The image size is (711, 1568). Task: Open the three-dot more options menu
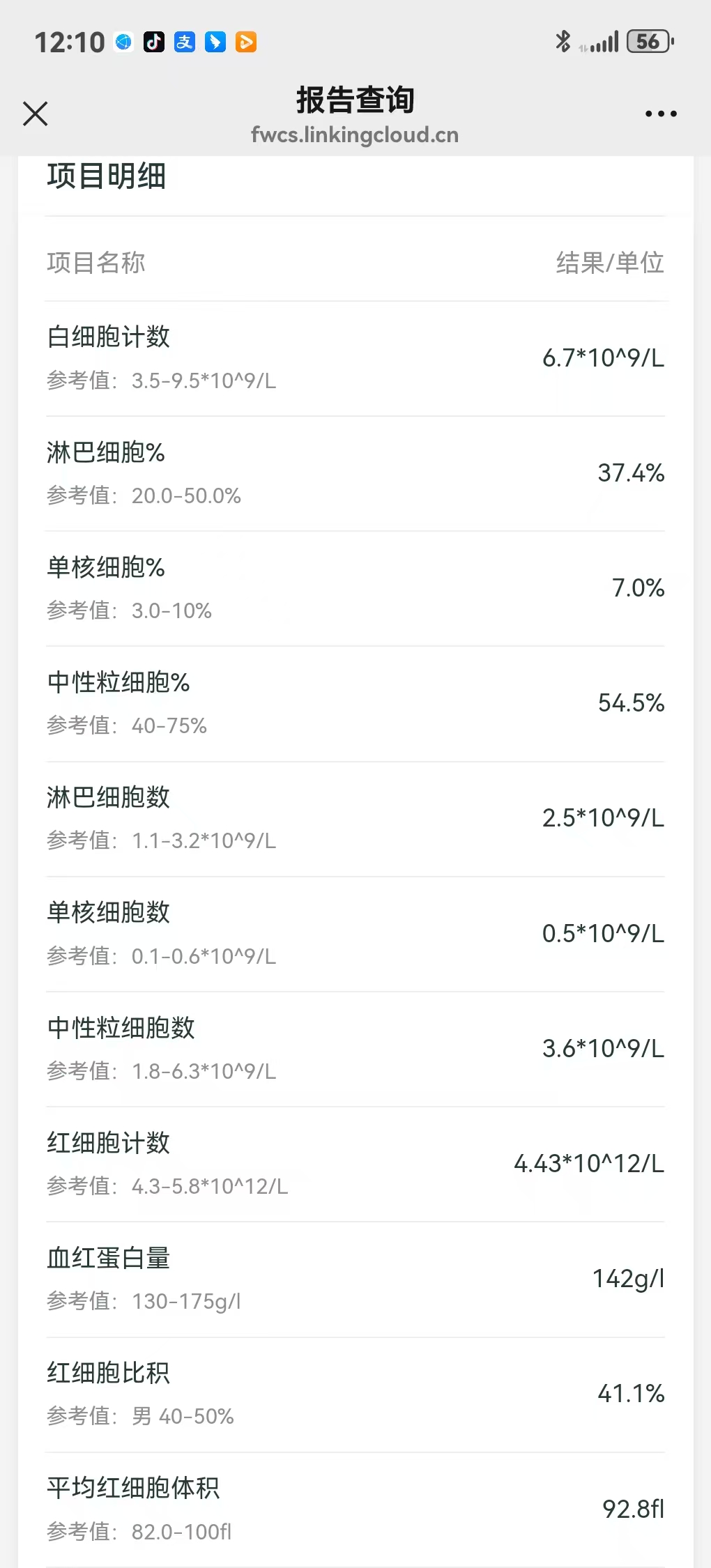point(660,114)
